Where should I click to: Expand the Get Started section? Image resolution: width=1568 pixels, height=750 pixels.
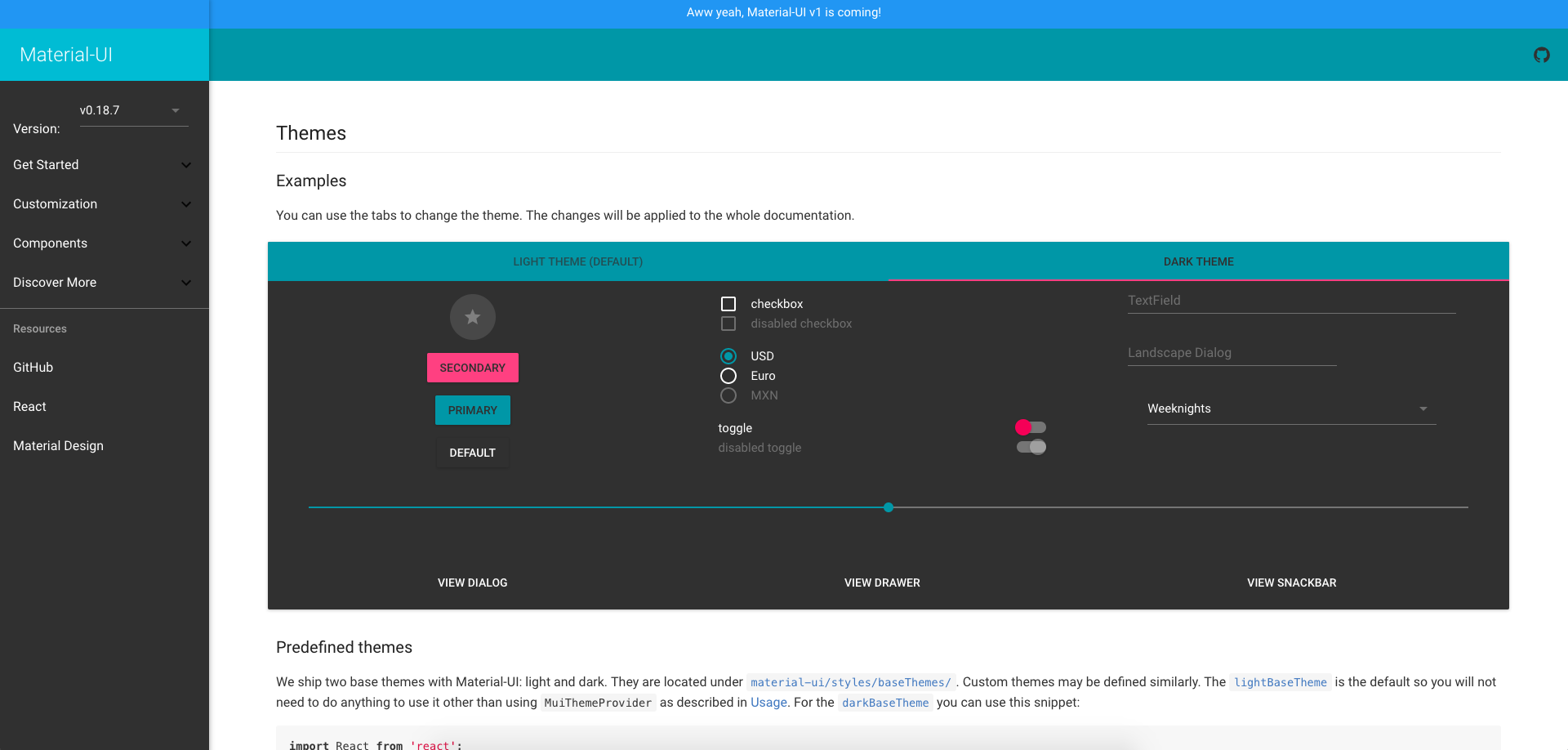click(x=105, y=165)
